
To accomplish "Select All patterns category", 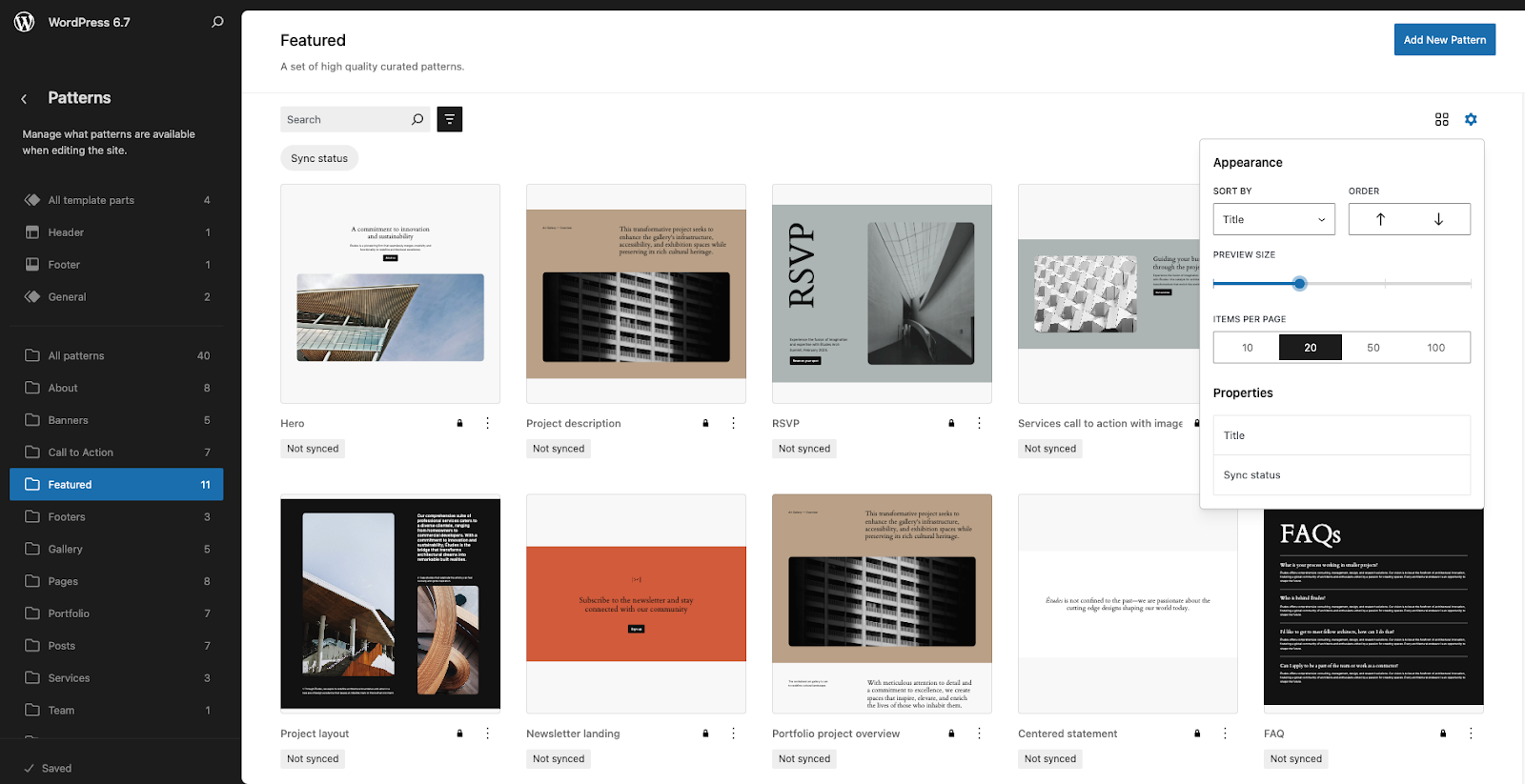I will pyautogui.click(x=116, y=356).
